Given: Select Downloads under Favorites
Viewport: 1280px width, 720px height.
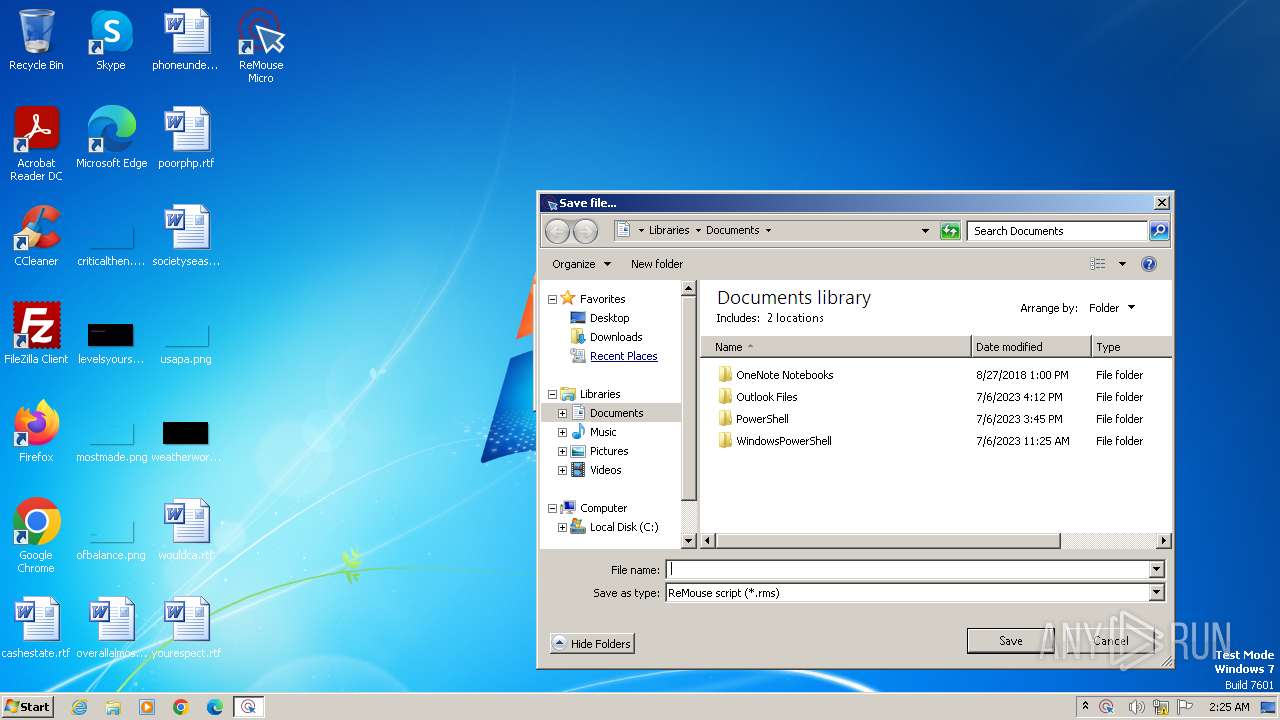Looking at the screenshot, I should 616,337.
